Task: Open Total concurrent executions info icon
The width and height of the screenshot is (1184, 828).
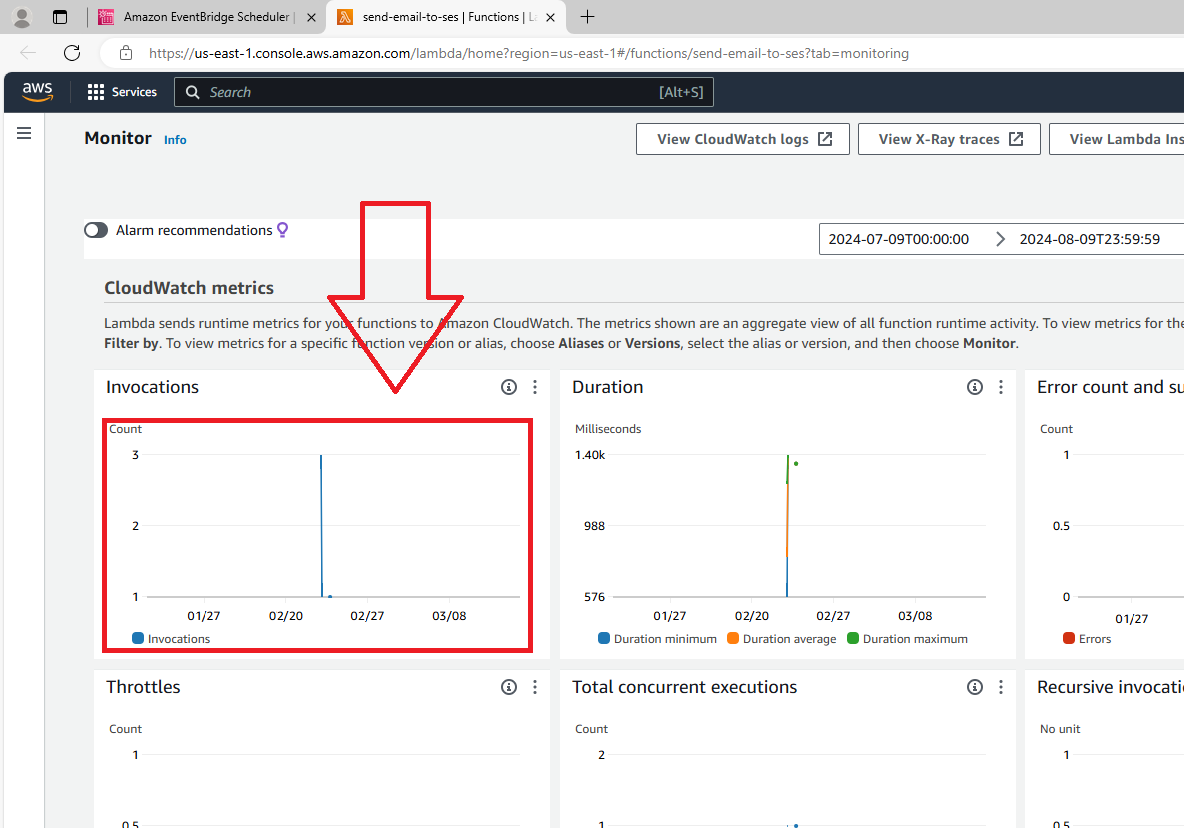Action: (975, 687)
